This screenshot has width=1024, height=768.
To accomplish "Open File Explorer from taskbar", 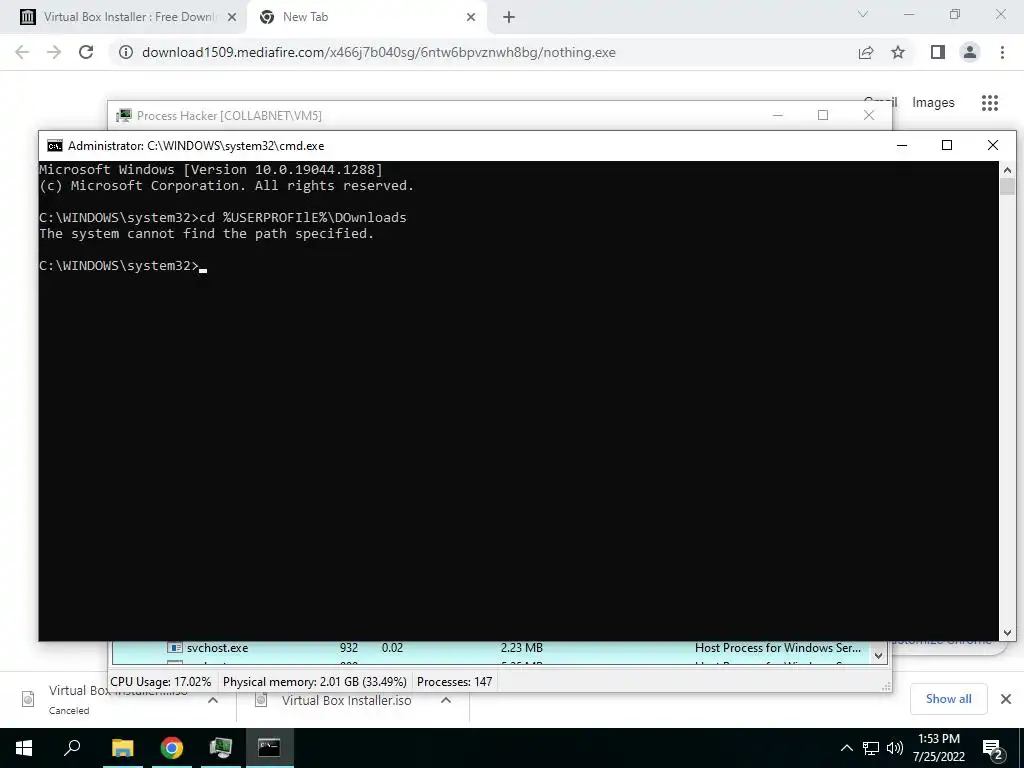I will tap(122, 748).
